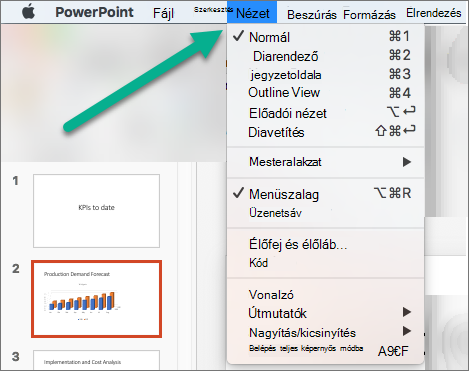Image resolution: width=469 pixels, height=371 pixels.
Task: Open Előadói nézet
Action: coord(325,113)
